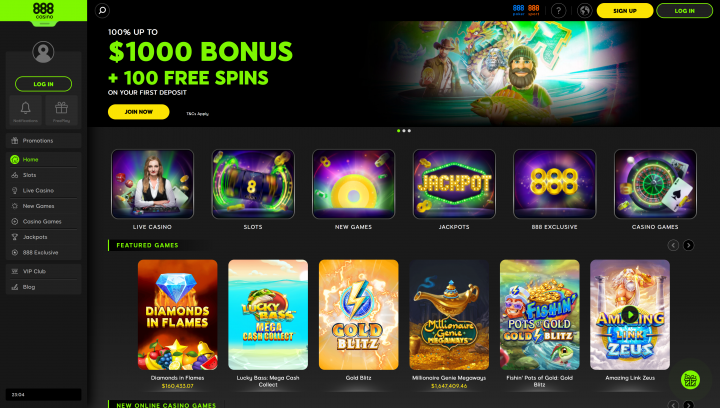This screenshot has width=720, height=408.
Task: Click the yellow SIGN UP button
Action: (x=625, y=11)
